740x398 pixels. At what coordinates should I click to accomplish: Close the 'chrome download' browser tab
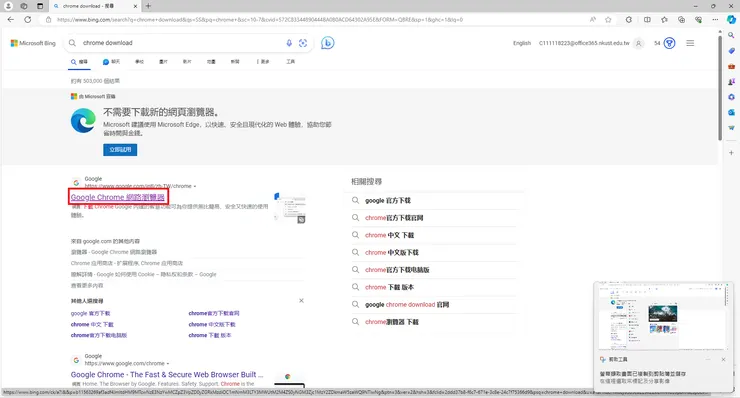point(135,6)
